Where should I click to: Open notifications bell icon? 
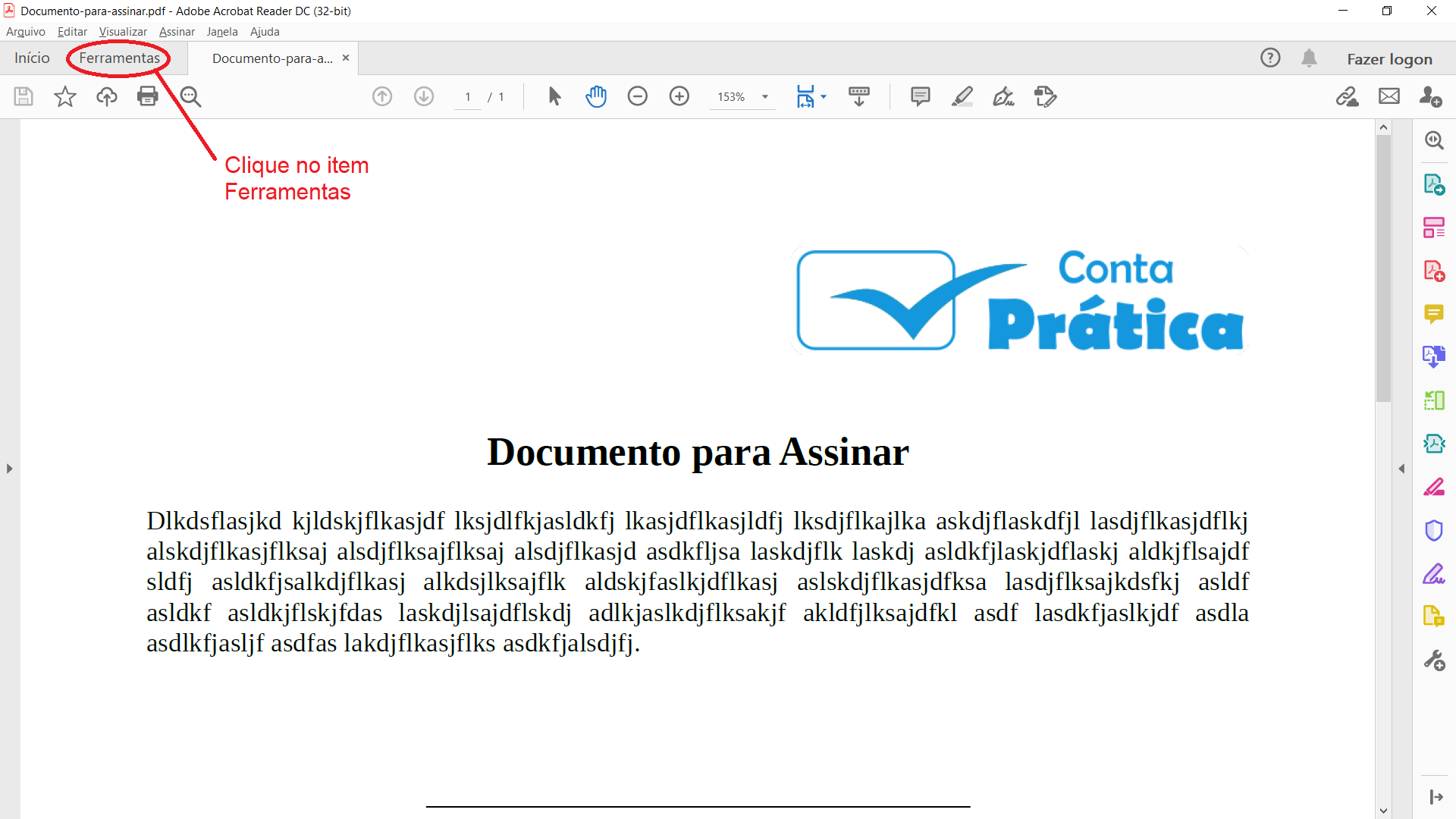1309,58
